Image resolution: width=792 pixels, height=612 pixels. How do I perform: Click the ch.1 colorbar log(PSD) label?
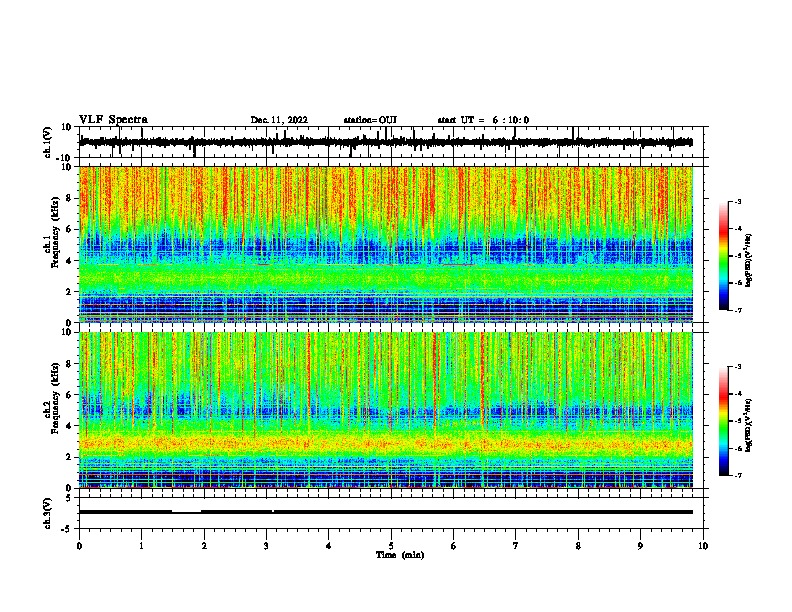point(749,260)
